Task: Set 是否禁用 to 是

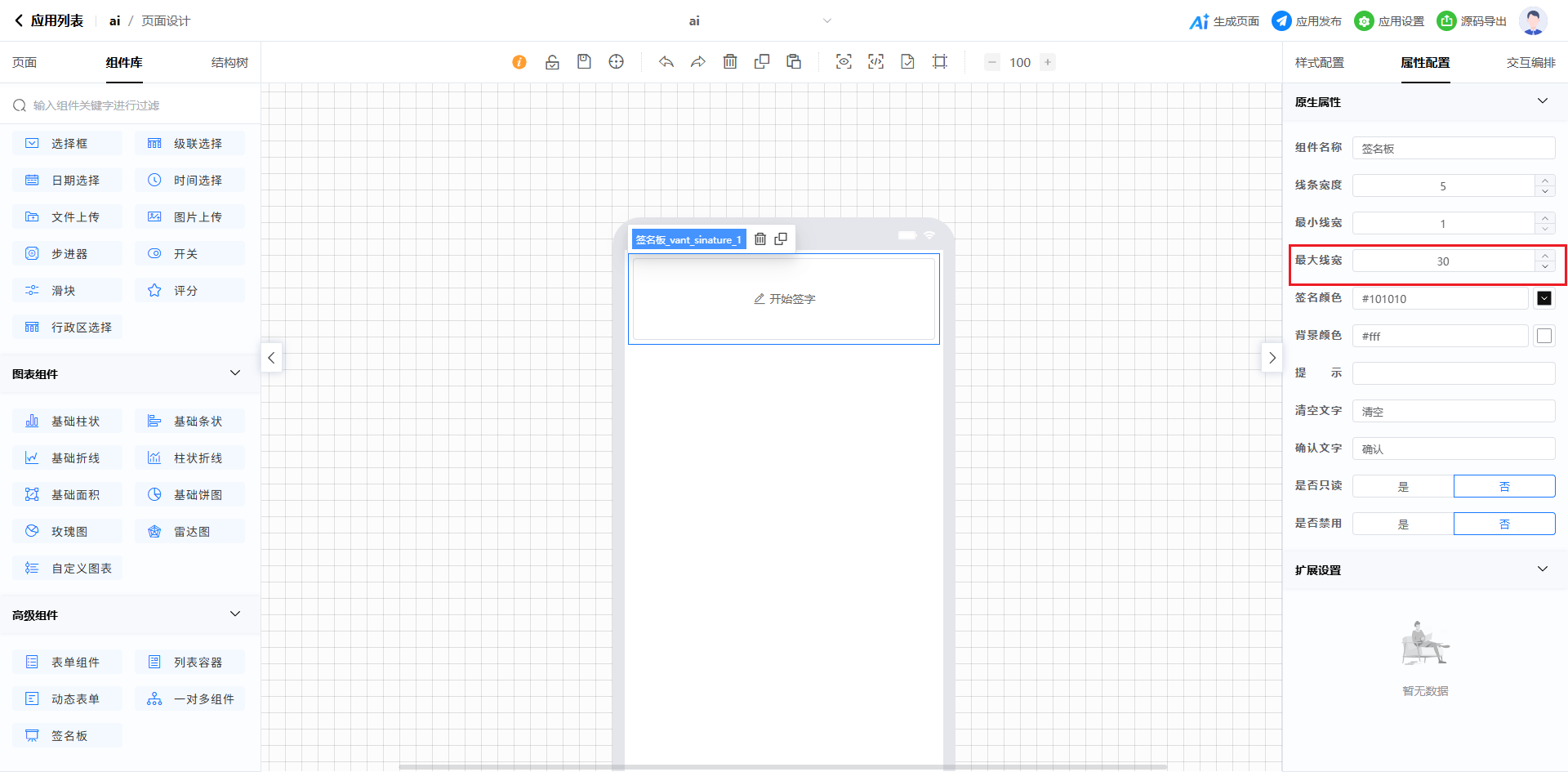Action: tap(1403, 524)
